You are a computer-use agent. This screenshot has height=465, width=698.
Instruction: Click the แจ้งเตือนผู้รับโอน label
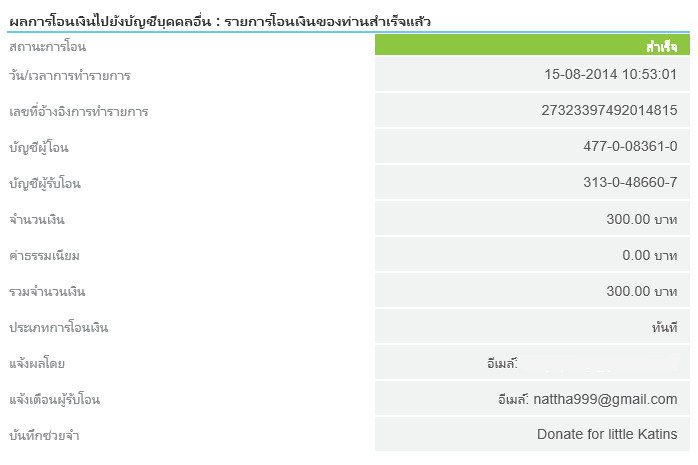pos(54,399)
